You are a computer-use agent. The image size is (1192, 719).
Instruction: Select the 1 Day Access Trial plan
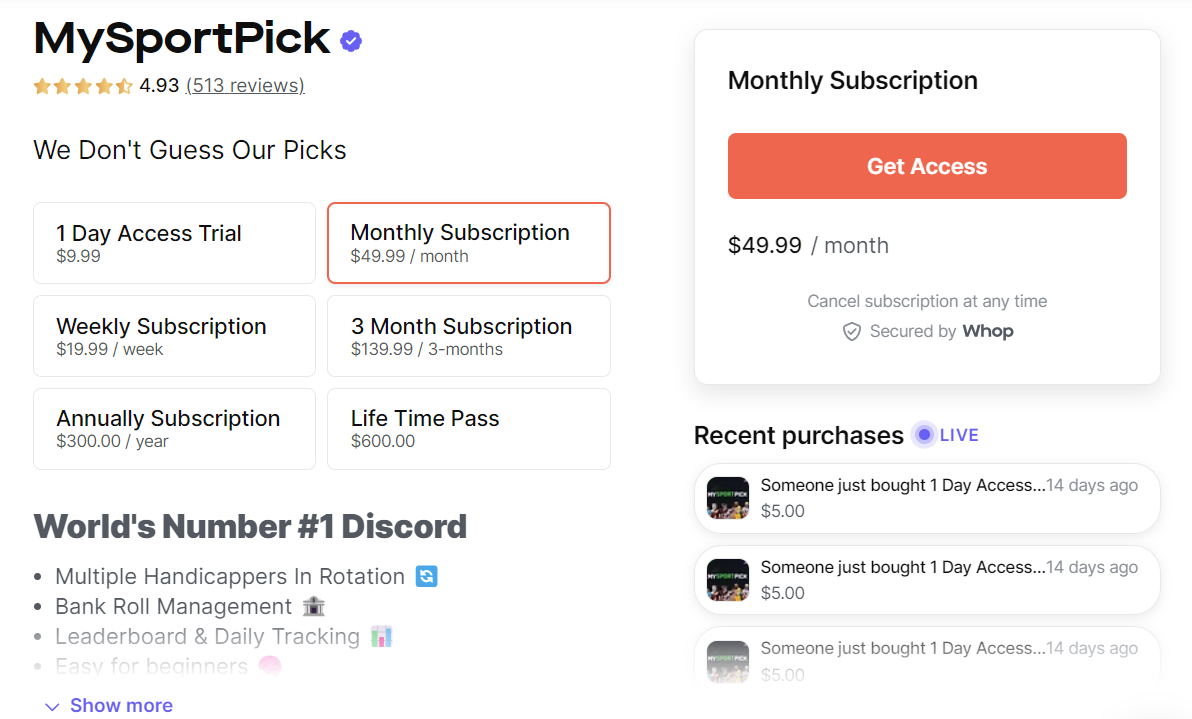pos(174,242)
